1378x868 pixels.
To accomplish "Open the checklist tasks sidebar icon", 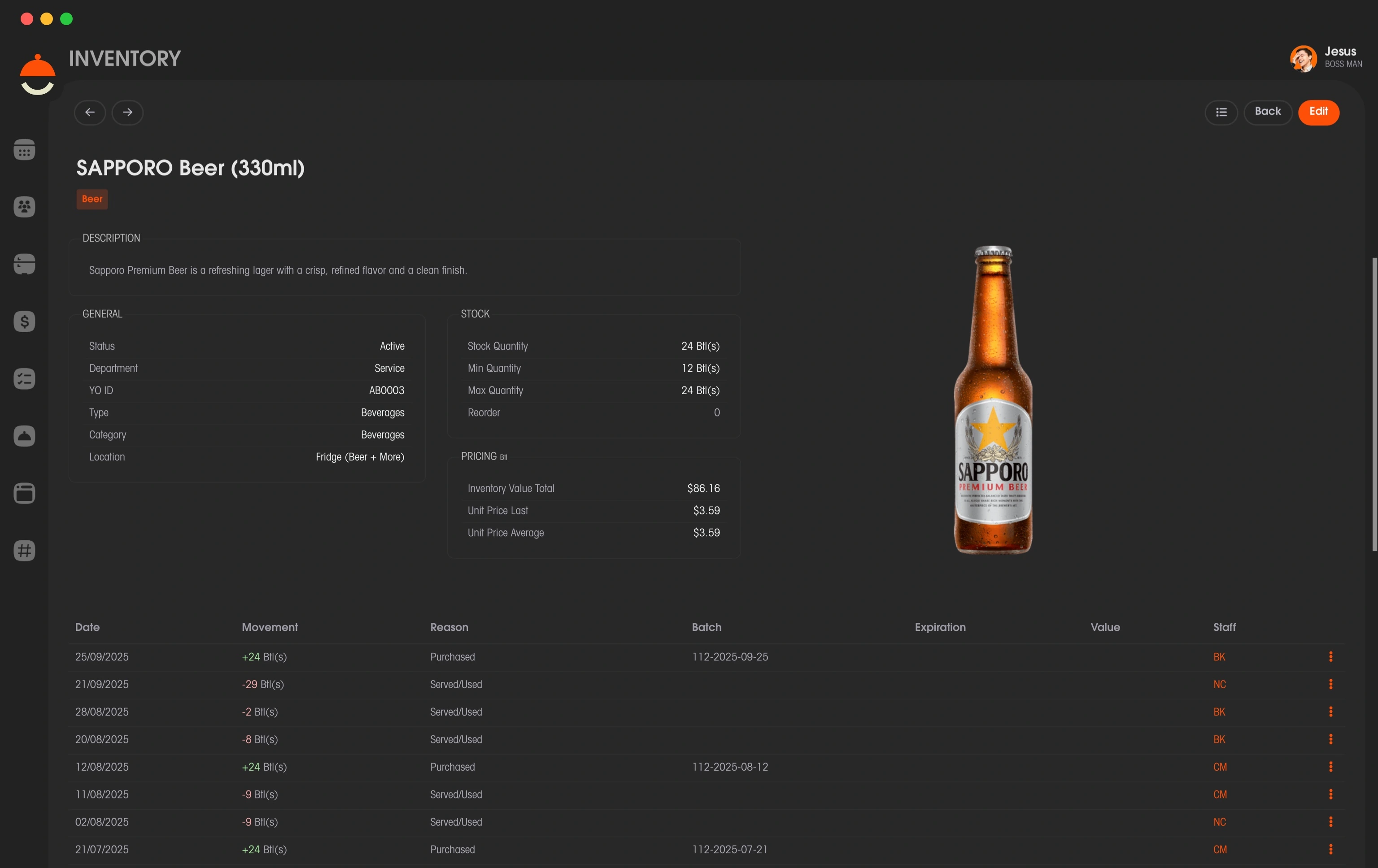I will click(24, 378).
